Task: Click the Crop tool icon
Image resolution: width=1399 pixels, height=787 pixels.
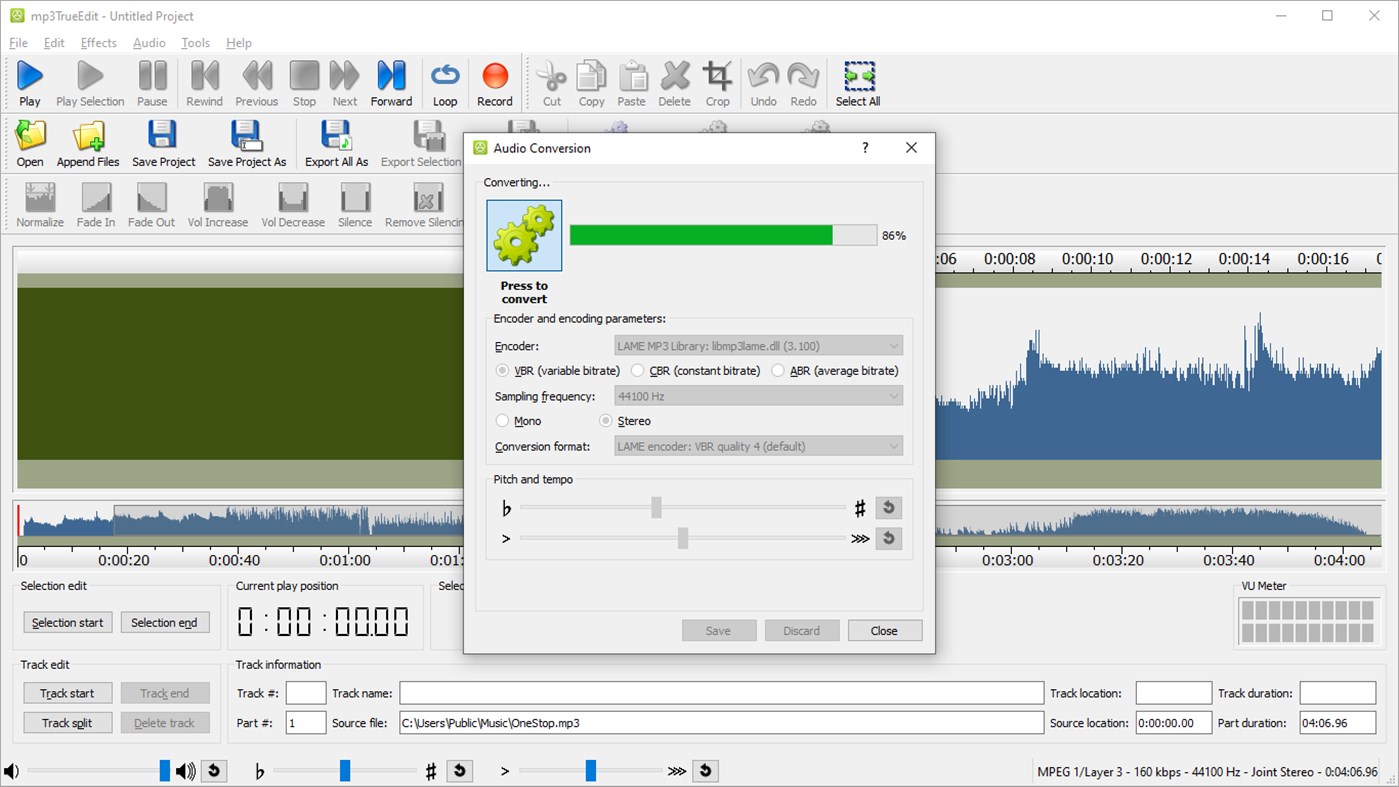Action: (x=717, y=82)
